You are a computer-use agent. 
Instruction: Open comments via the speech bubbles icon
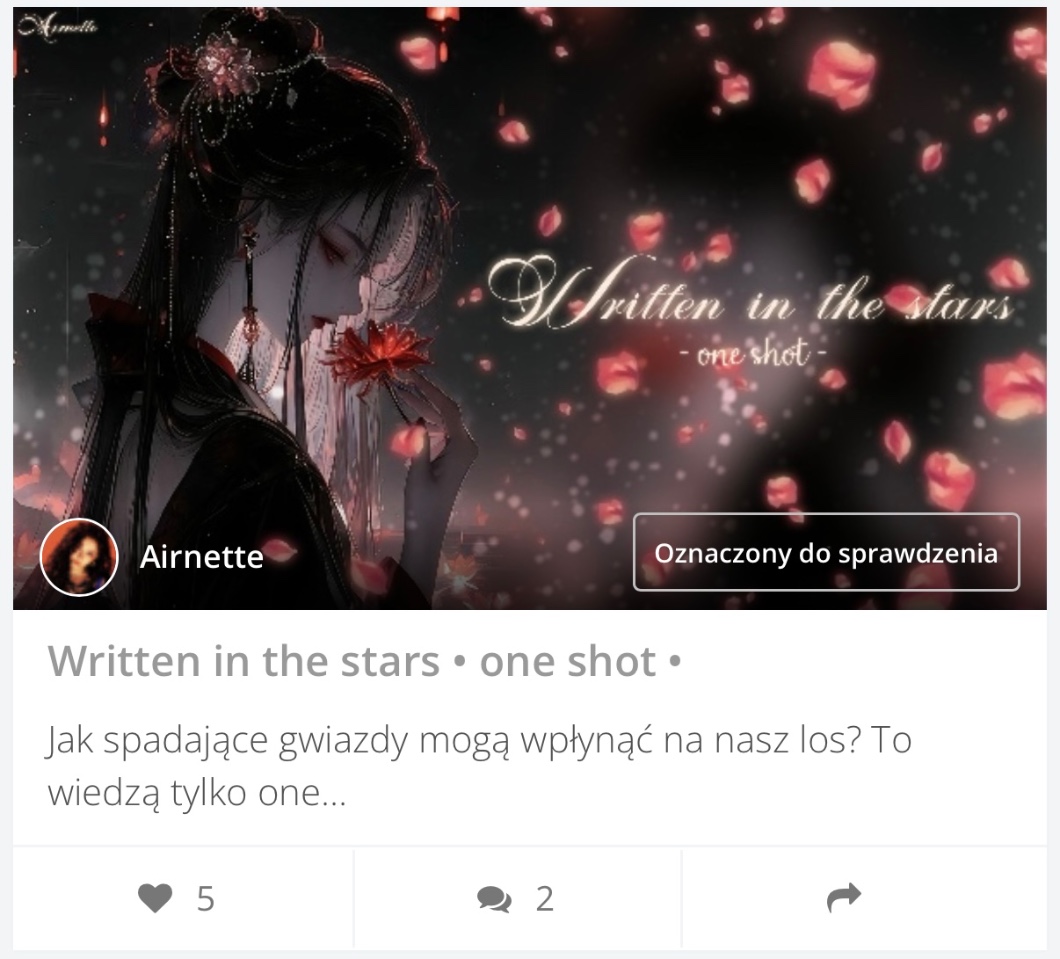(x=494, y=900)
